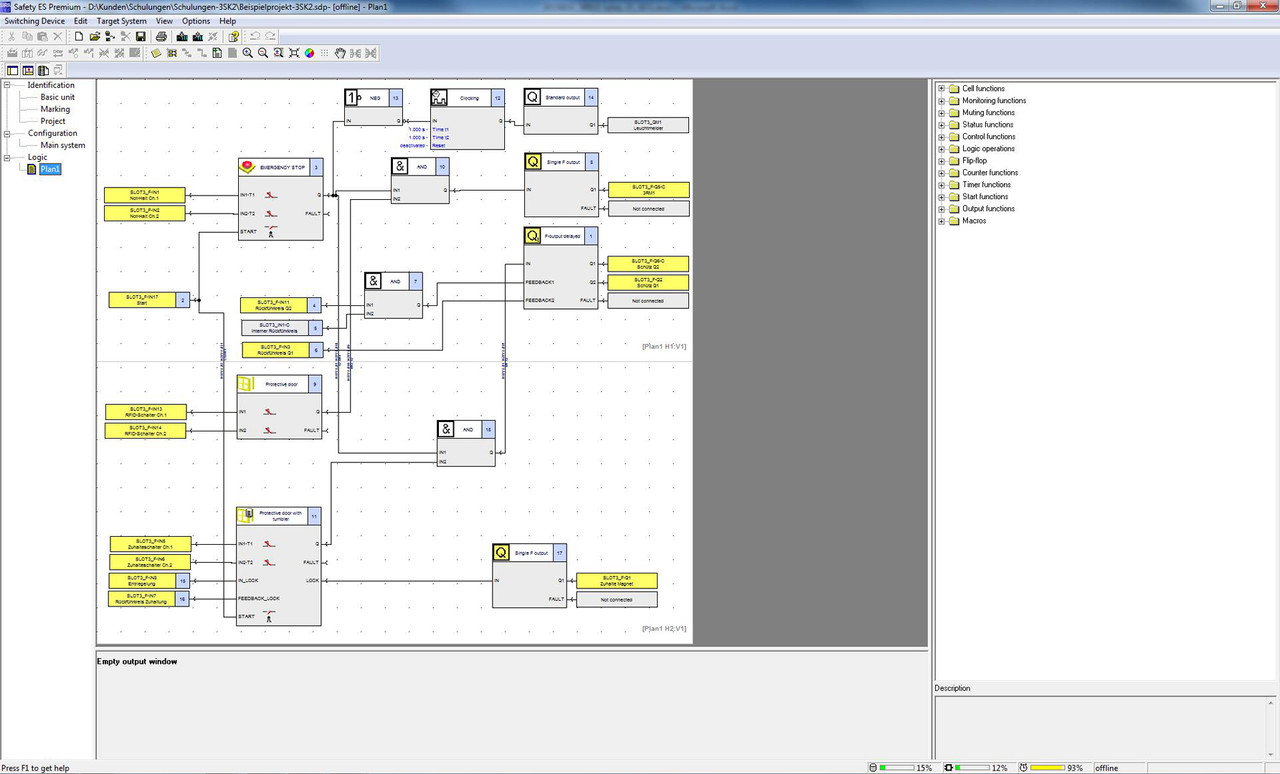
Task: Expand the Cell functions folder
Action: pyautogui.click(x=941, y=89)
